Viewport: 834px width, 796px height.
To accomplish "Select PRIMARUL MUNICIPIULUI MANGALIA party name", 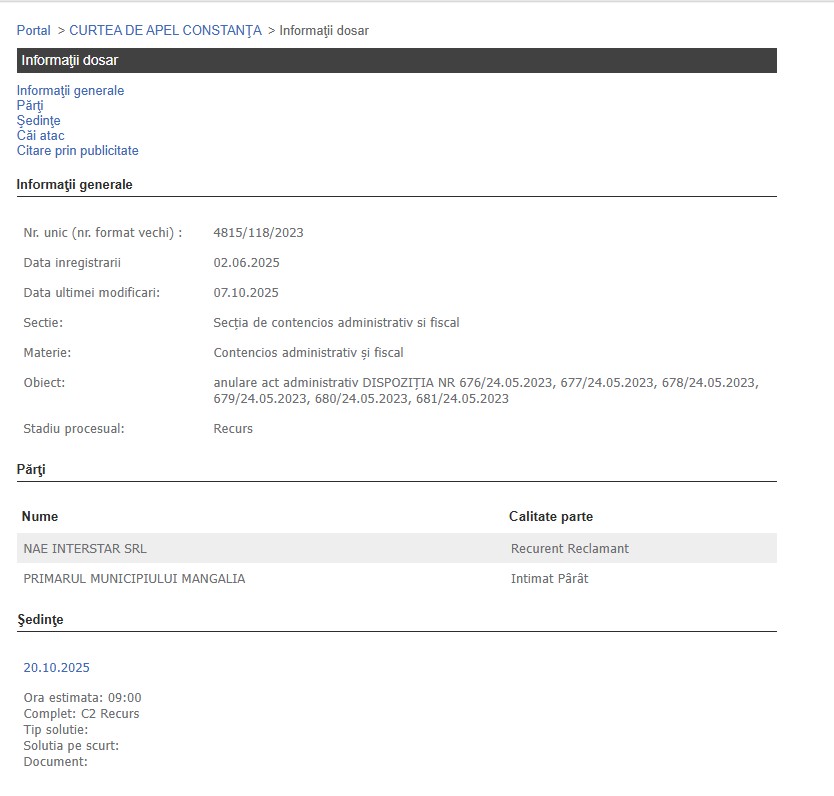I will (134, 579).
